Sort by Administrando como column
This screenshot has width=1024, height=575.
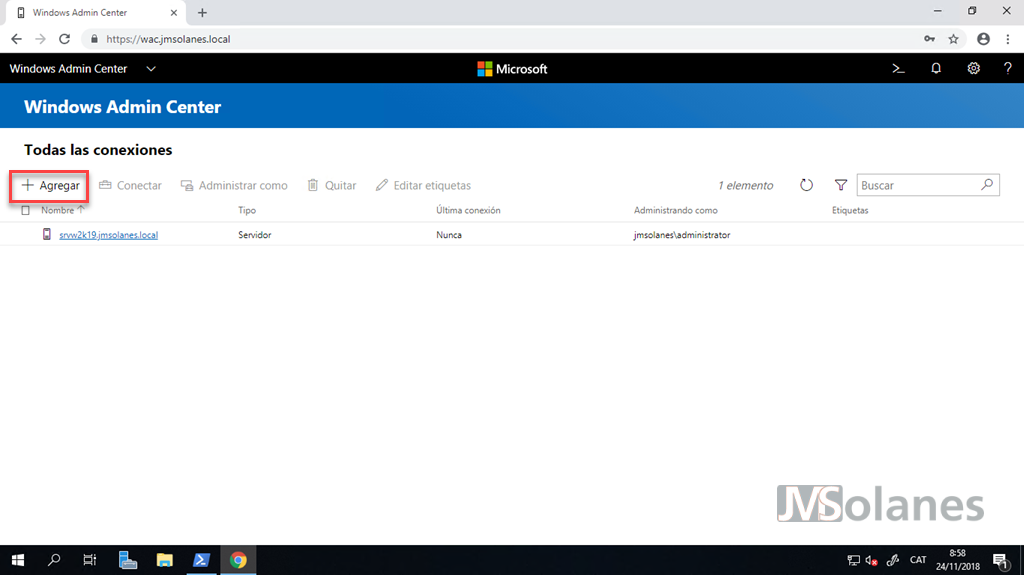[675, 210]
